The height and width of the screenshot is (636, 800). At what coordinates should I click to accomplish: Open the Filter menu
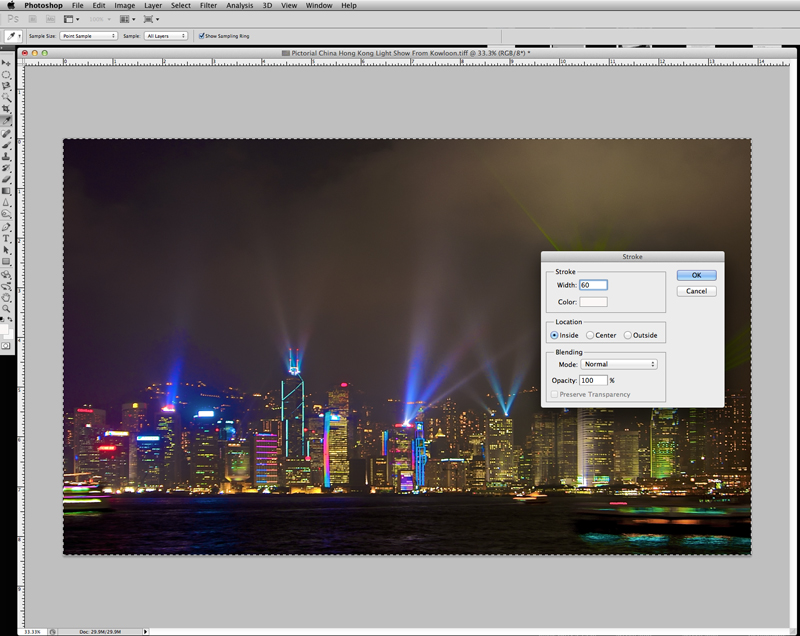[208, 6]
